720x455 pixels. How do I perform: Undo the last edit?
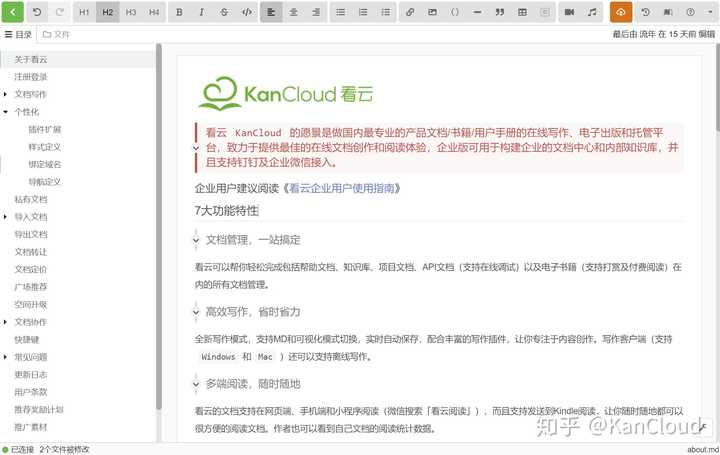point(37,12)
